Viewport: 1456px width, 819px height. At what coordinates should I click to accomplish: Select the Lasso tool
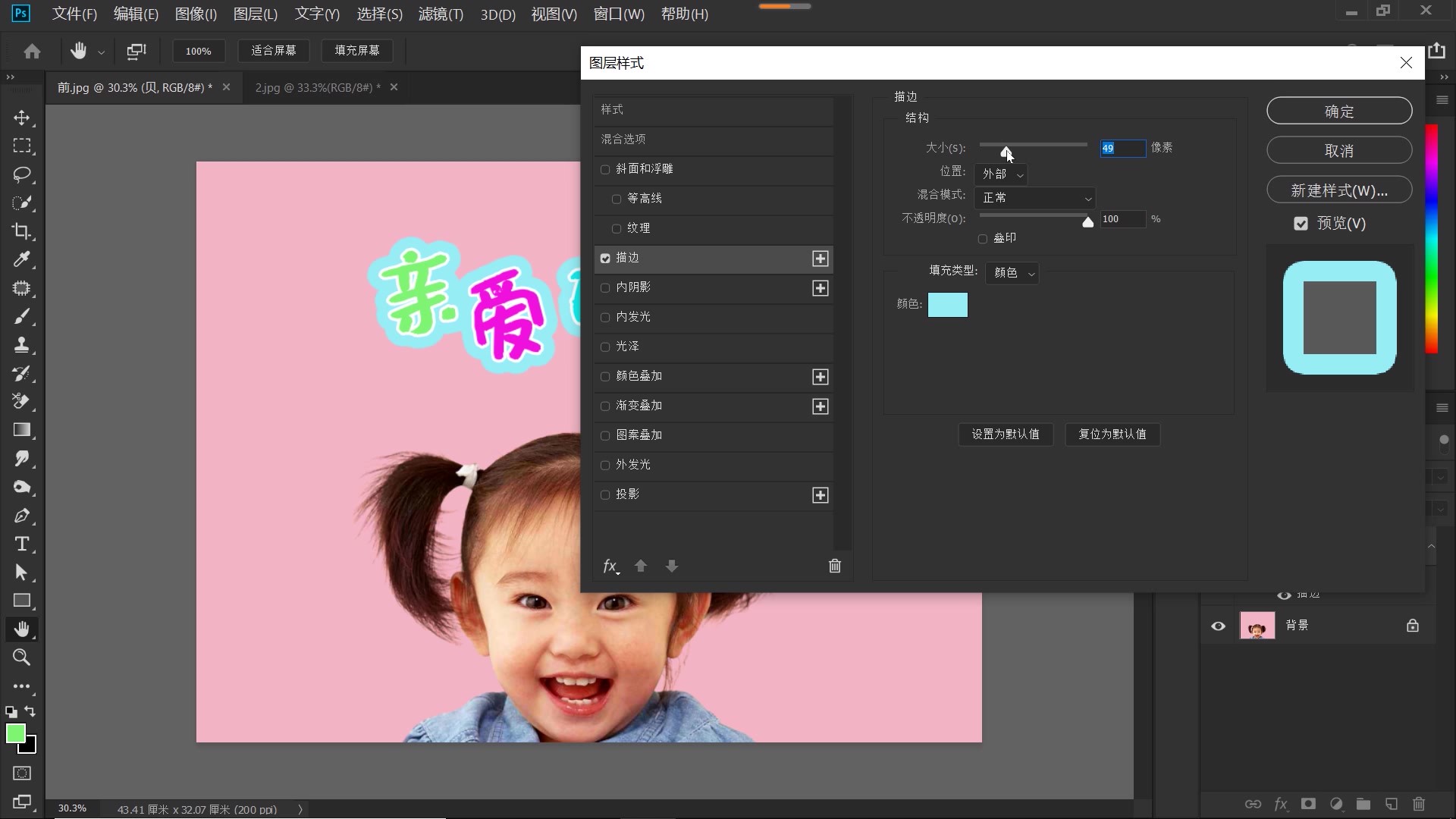tap(22, 174)
